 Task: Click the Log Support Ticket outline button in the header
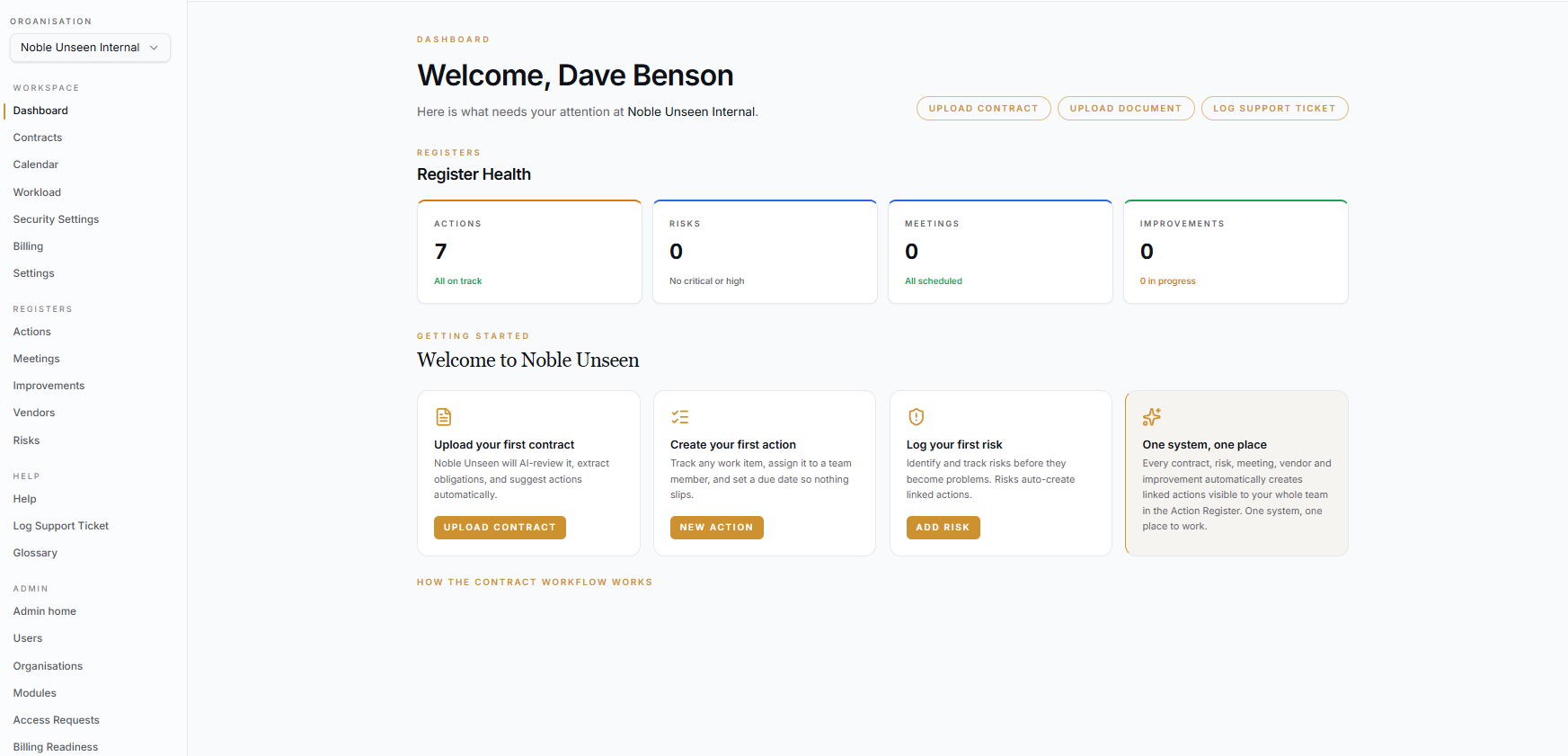click(x=1274, y=108)
